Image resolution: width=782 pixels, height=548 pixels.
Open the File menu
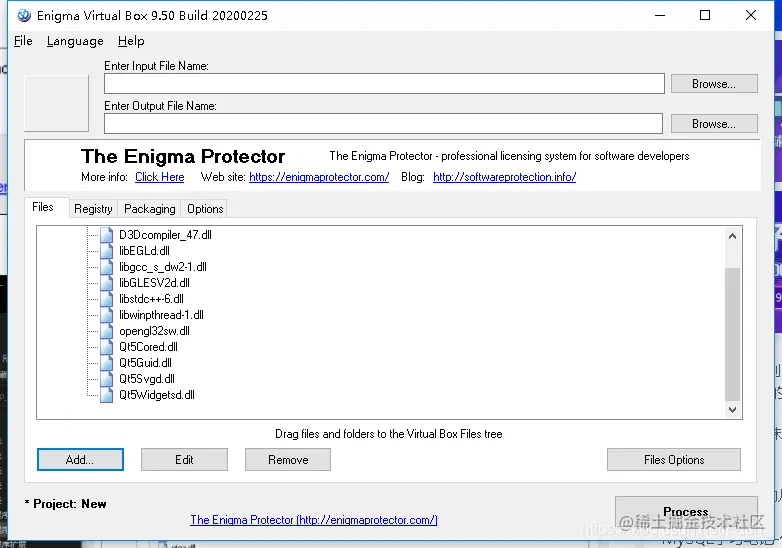(23, 41)
